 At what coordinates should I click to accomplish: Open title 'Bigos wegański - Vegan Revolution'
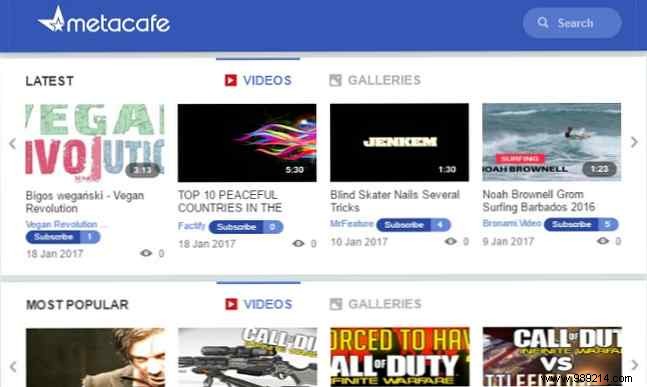tap(85, 202)
